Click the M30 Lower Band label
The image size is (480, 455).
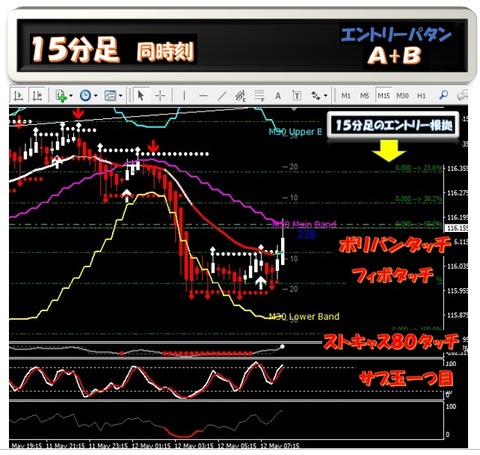304,317
